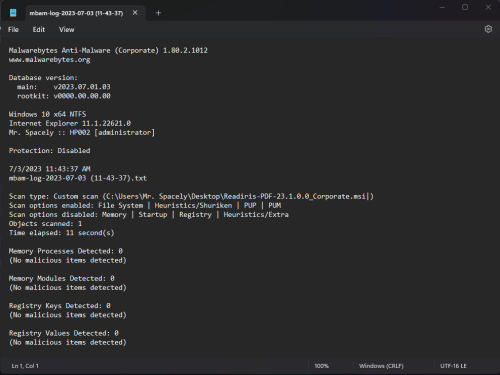Click the 'mbam-log-2023-07-03 (11-43-37).txt' line
500x375 pixels.
[x=78, y=178]
